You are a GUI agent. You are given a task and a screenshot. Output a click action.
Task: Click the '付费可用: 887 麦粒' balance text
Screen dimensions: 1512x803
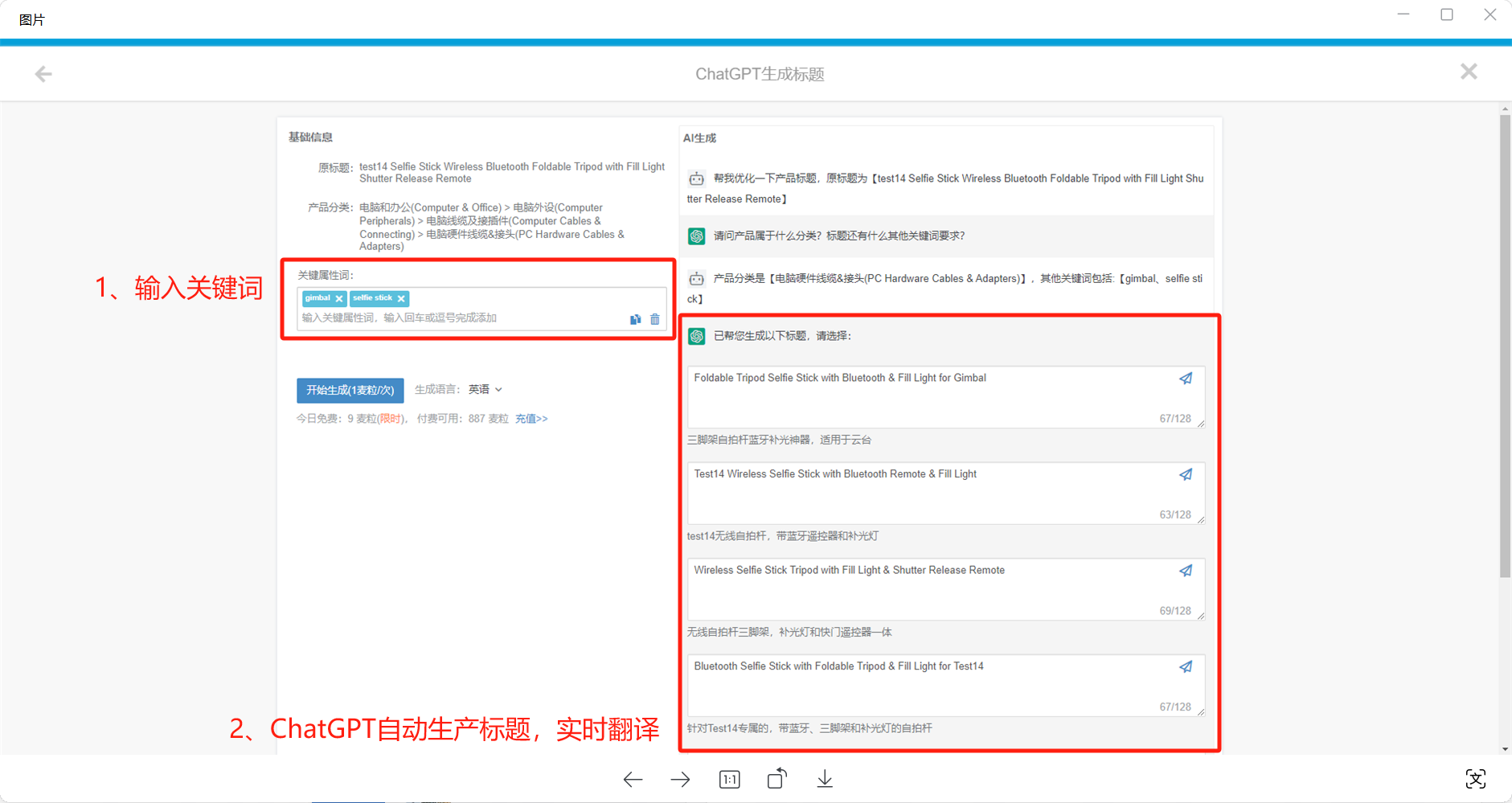(462, 419)
